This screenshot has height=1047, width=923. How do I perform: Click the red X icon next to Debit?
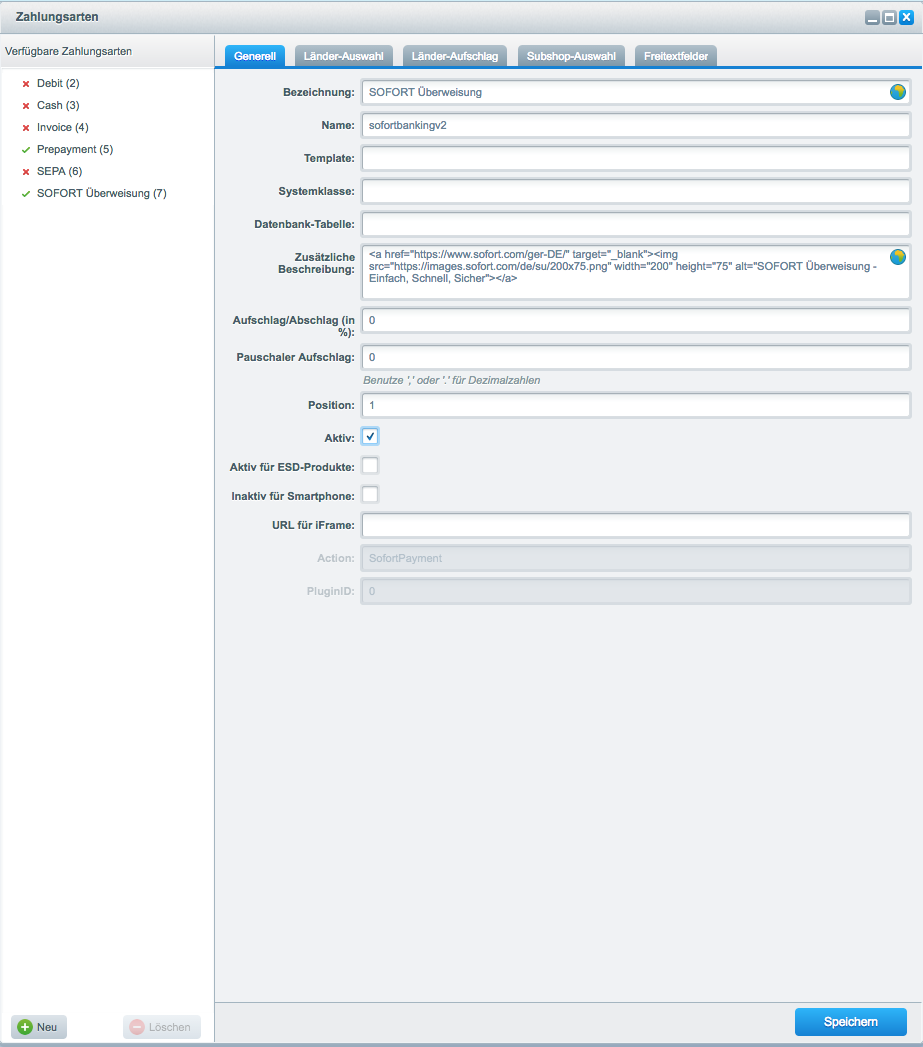[26, 83]
